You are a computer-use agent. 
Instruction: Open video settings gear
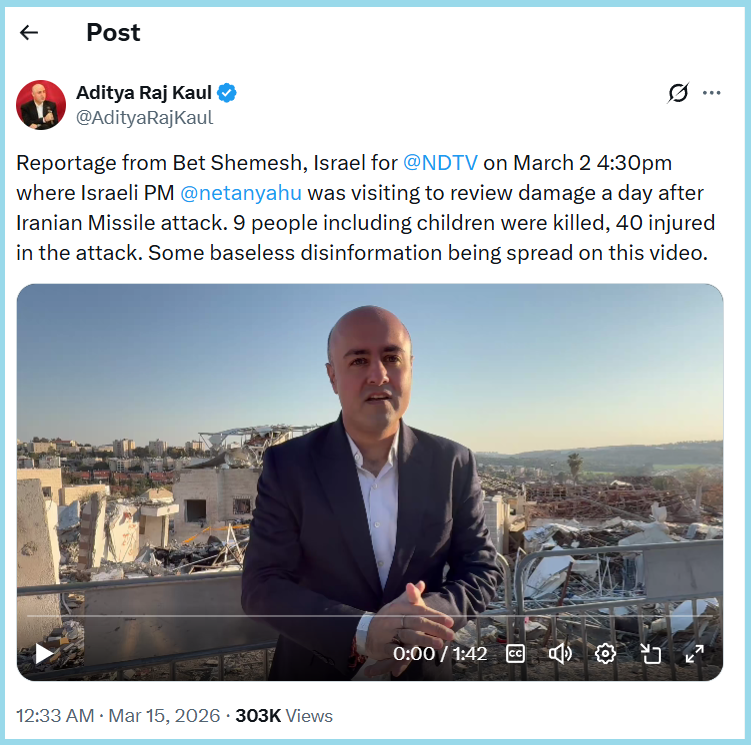(605, 653)
